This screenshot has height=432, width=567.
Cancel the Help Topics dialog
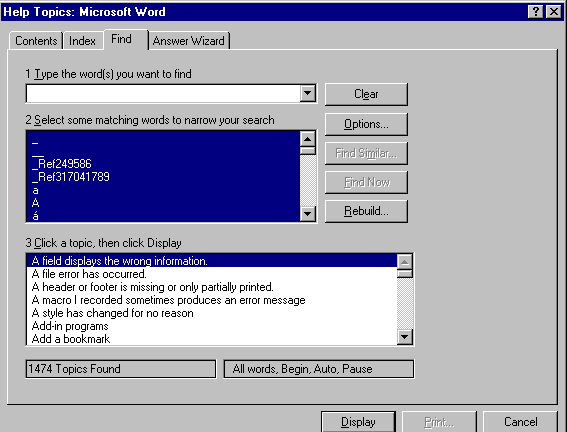[520, 422]
